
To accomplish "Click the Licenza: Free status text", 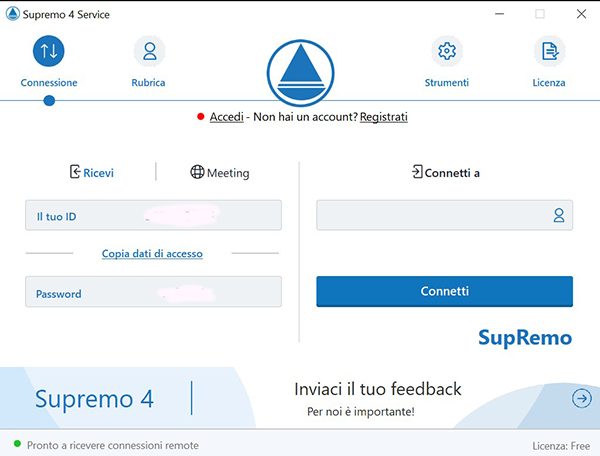I will click(x=561, y=446).
